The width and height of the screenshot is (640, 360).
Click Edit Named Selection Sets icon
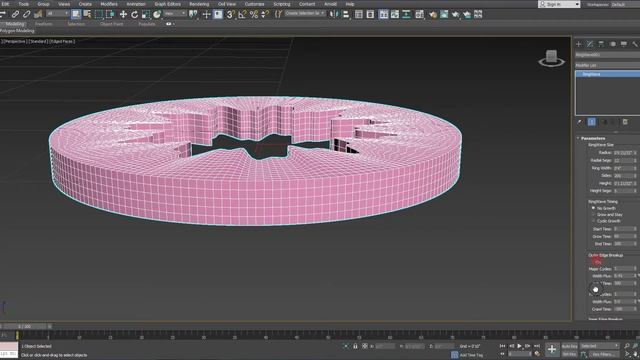[x=278, y=14]
